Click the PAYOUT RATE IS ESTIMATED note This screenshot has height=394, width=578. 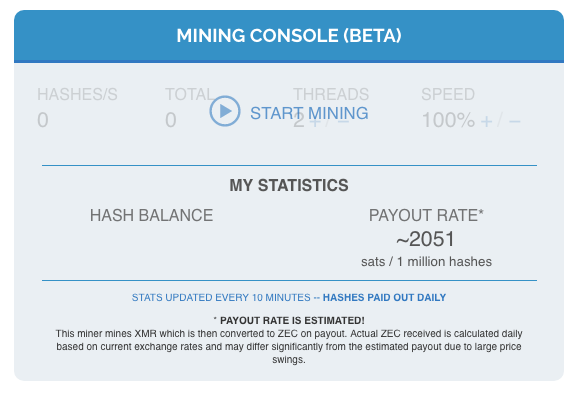coord(289,320)
